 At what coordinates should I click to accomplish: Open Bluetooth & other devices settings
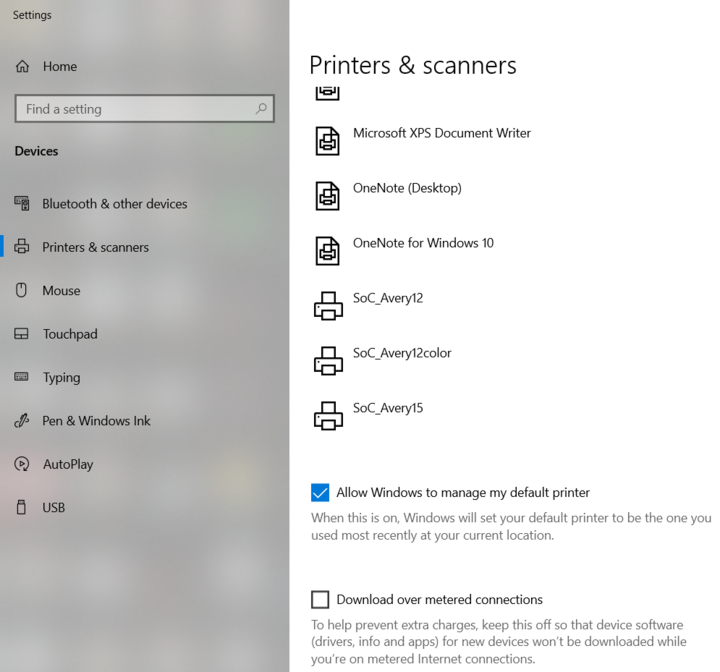115,203
